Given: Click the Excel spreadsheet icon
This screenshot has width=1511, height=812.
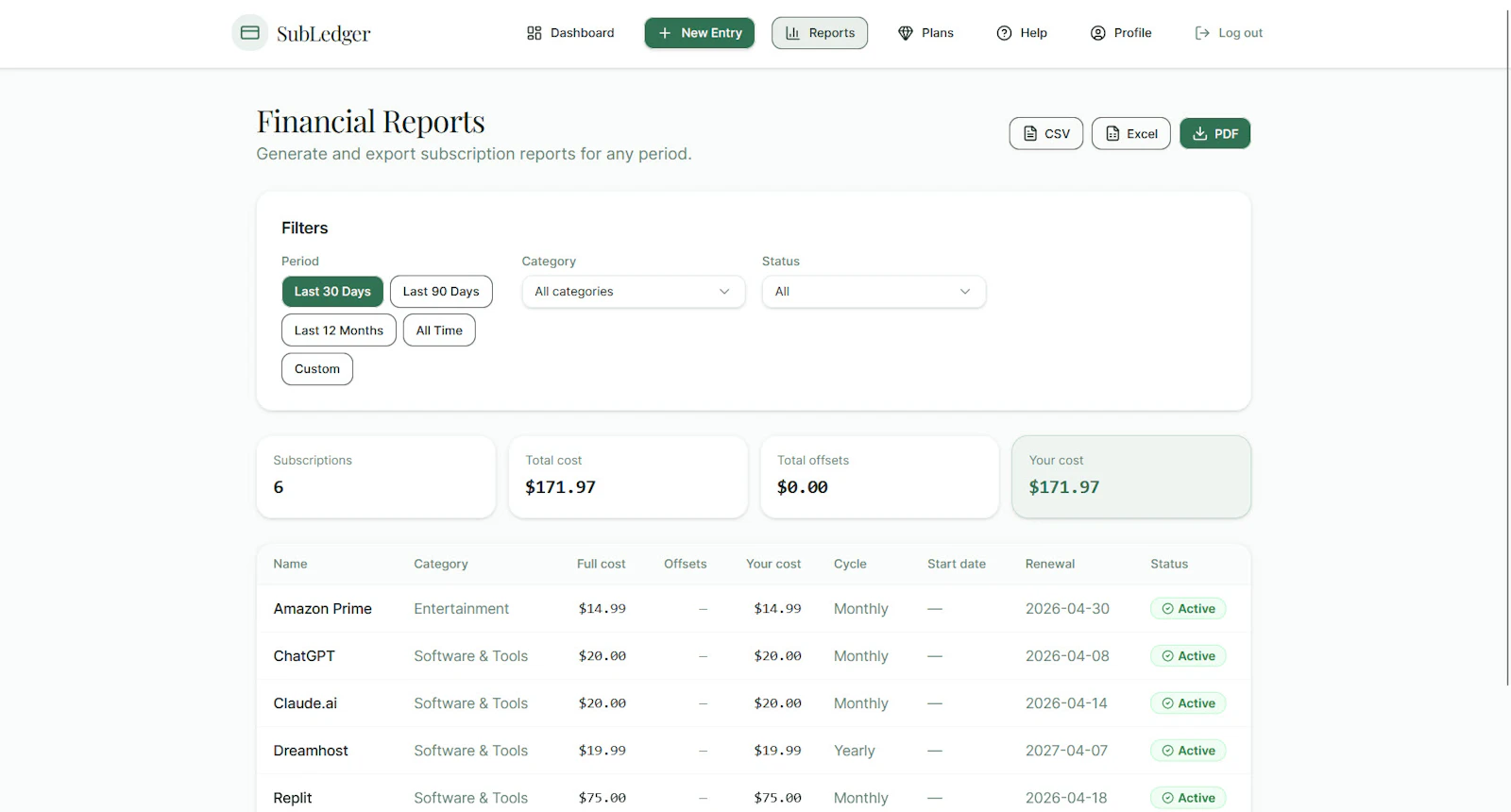Looking at the screenshot, I should click(1112, 134).
